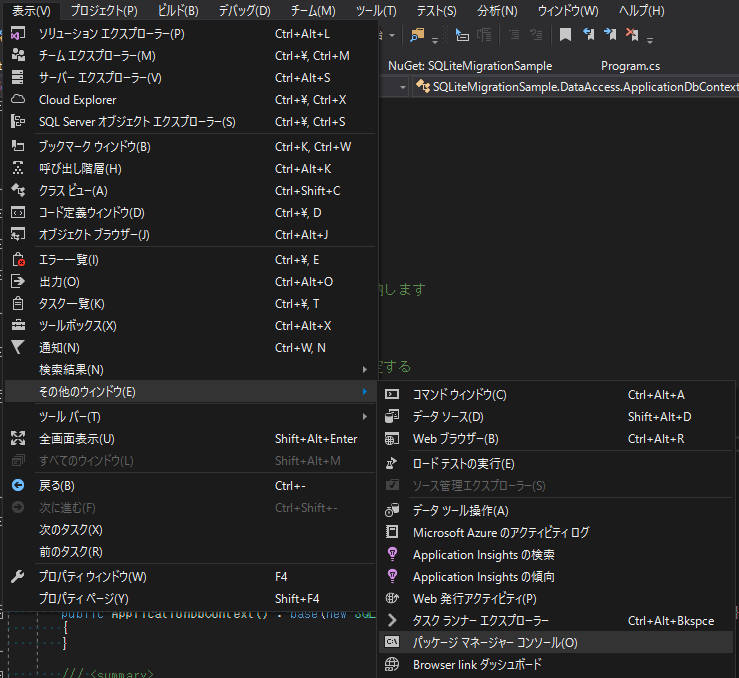Click the ロード テストの実行 icon
The width and height of the screenshot is (739, 678).
(x=392, y=464)
